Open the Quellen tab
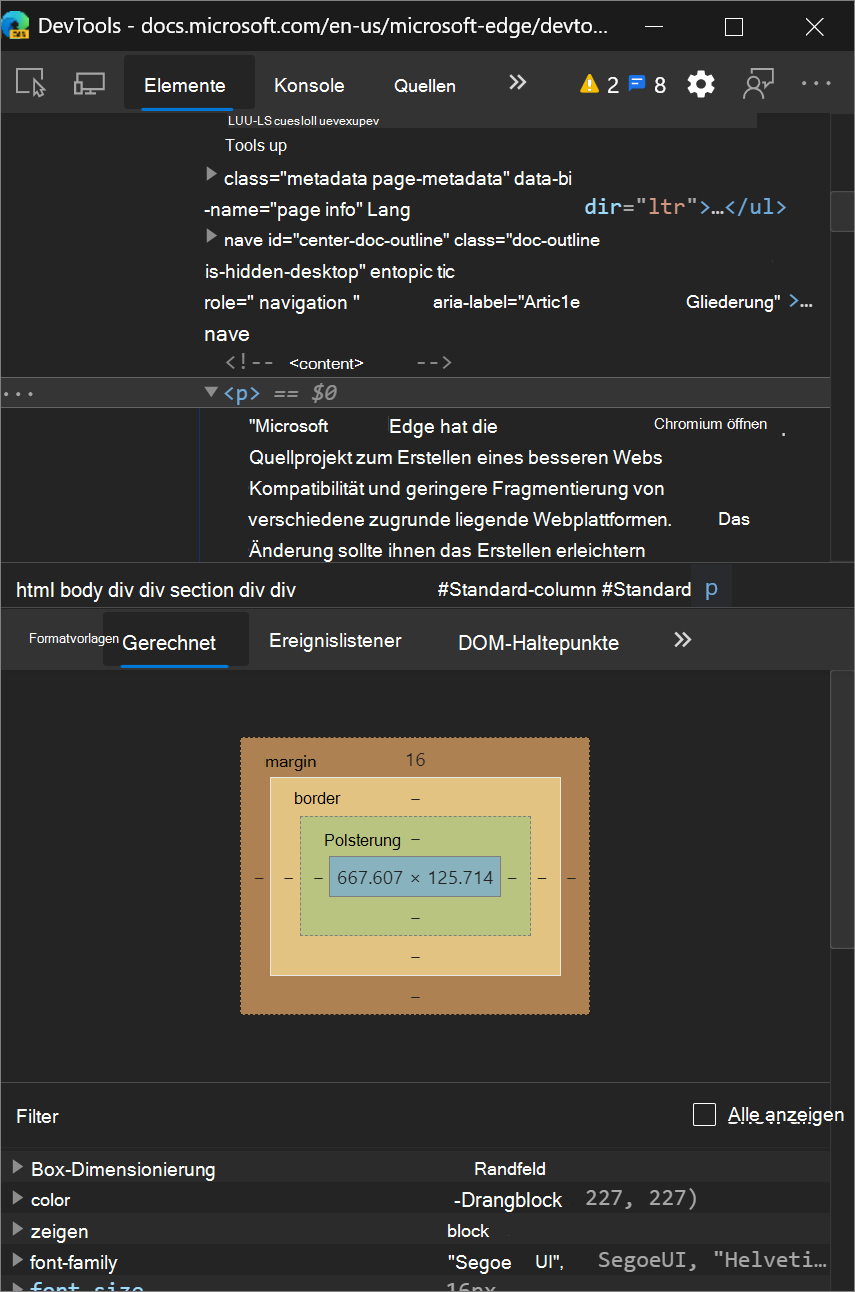This screenshot has width=855, height=1292. [x=425, y=86]
